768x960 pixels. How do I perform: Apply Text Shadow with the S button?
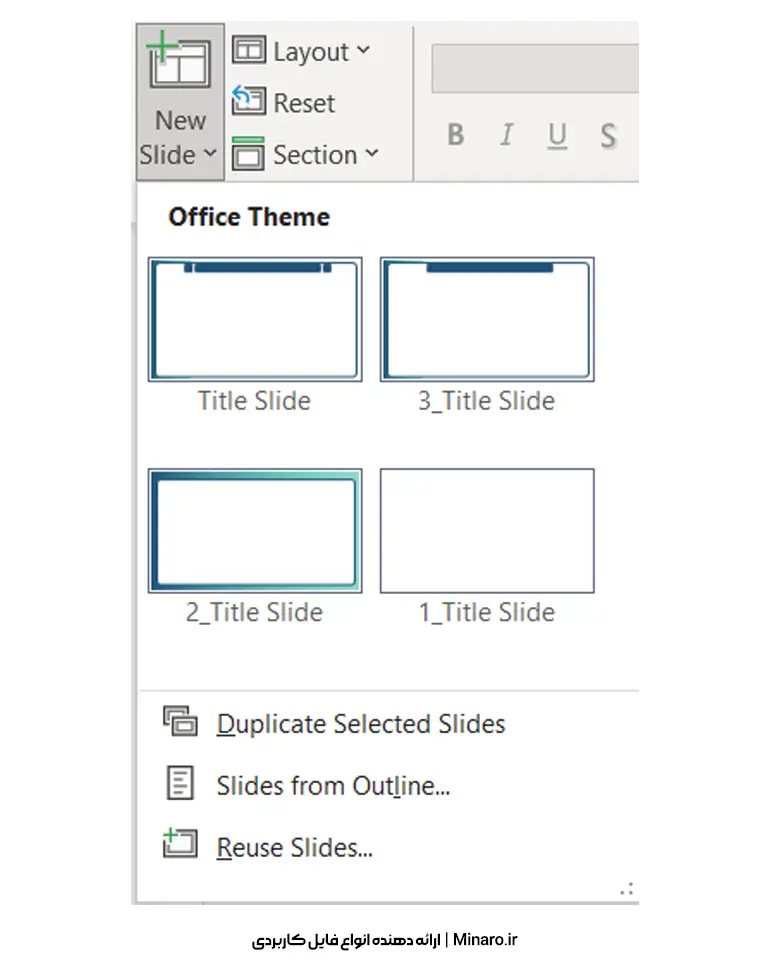coord(608,135)
